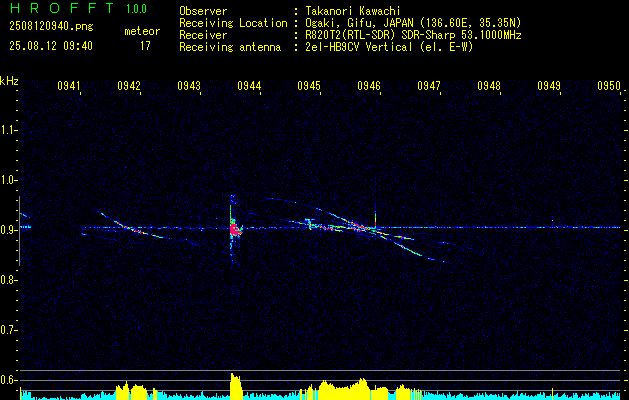Click the 0941 time marker

click(69, 86)
